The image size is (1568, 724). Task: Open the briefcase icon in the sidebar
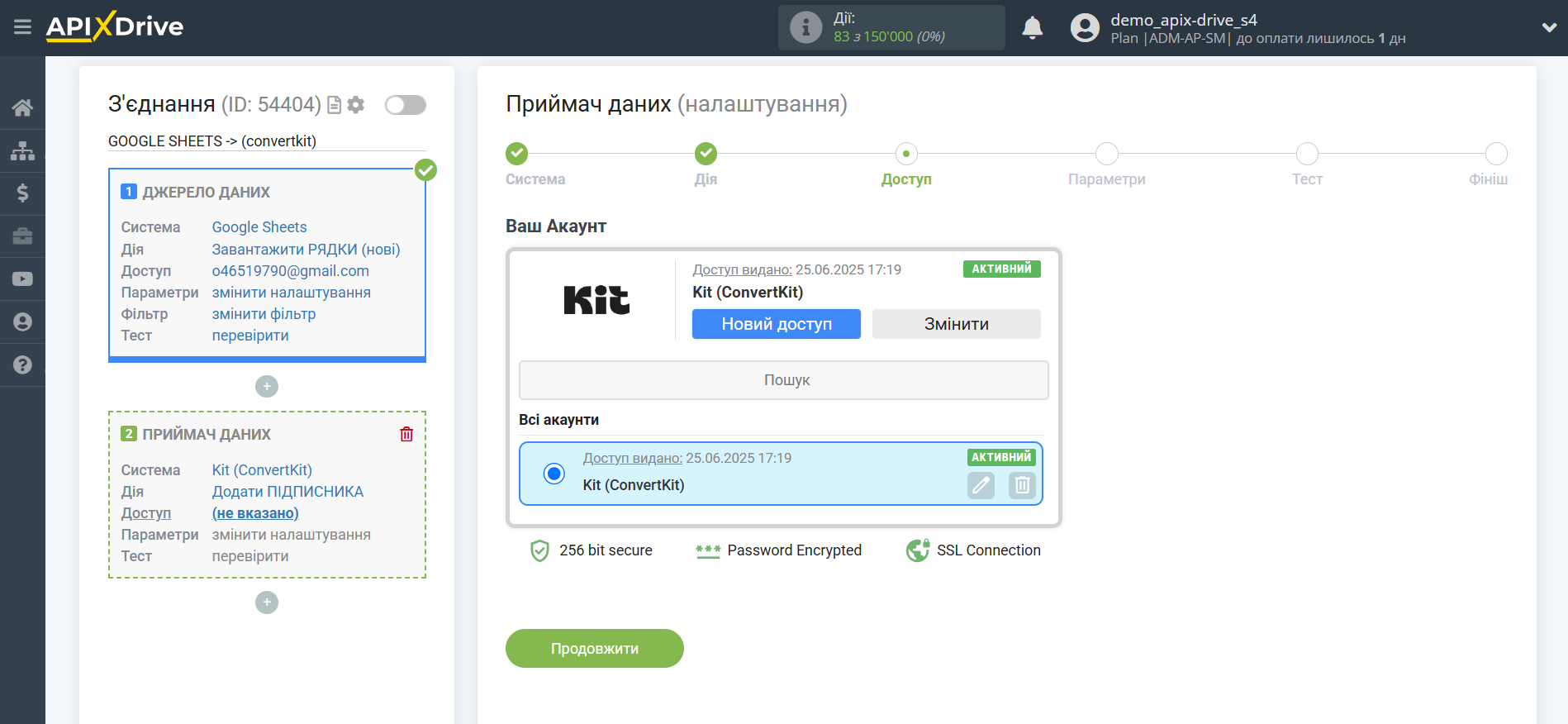point(22,236)
